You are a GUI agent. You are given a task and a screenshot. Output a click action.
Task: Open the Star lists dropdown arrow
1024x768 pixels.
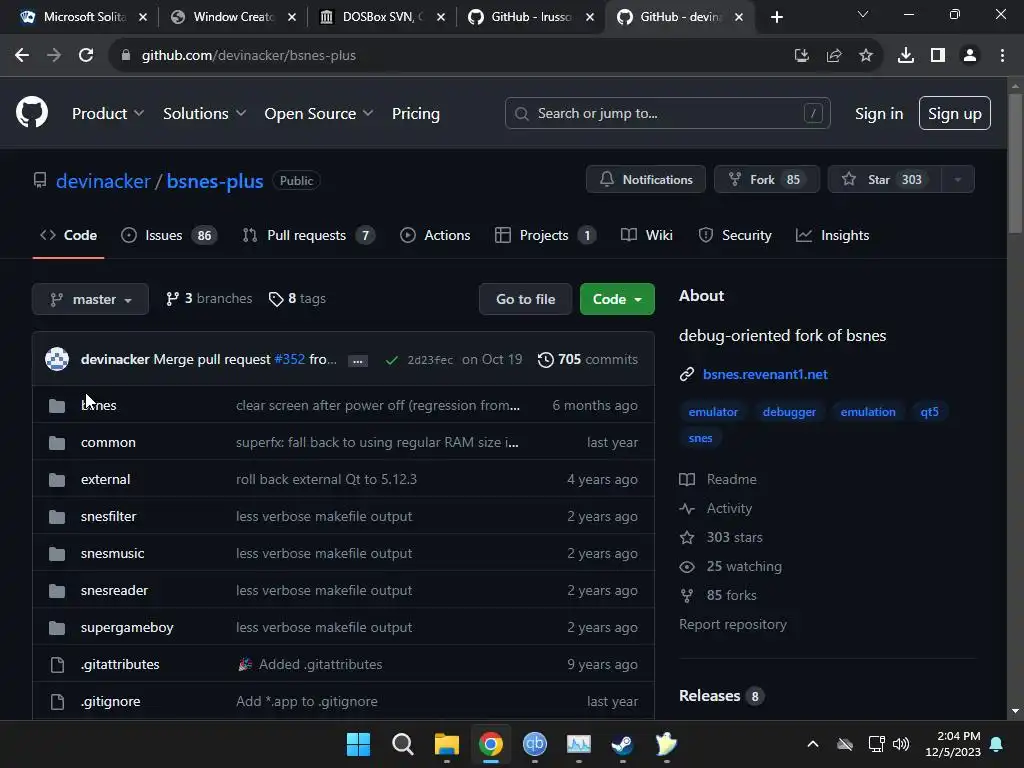pyautogui.click(x=957, y=180)
